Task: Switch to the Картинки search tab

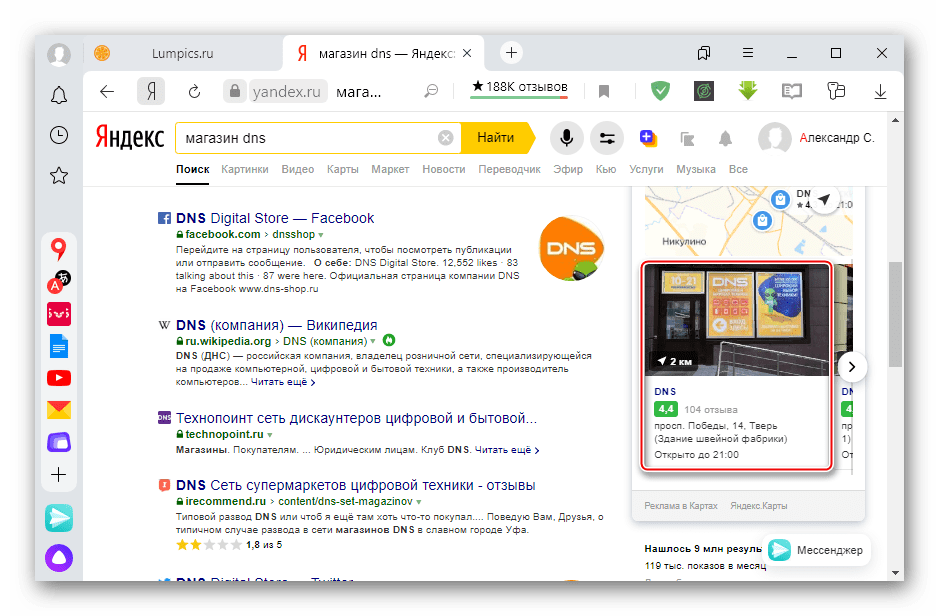Action: [x=245, y=170]
